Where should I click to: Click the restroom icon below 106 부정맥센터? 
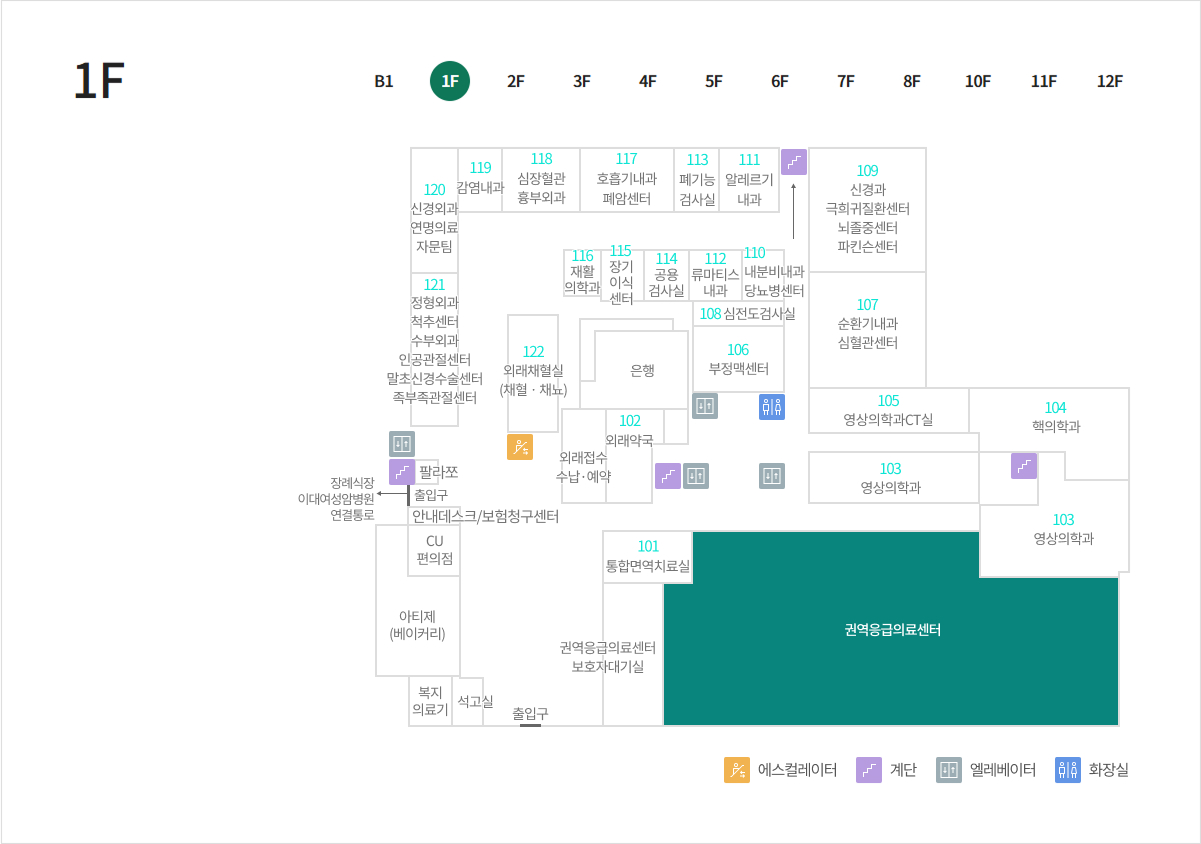[x=771, y=406]
